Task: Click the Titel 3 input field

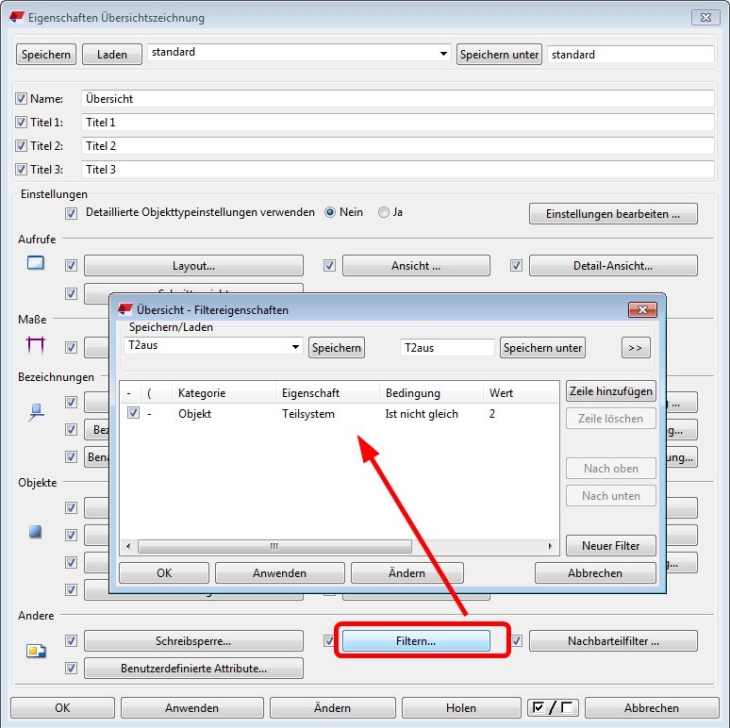Action: tap(398, 169)
